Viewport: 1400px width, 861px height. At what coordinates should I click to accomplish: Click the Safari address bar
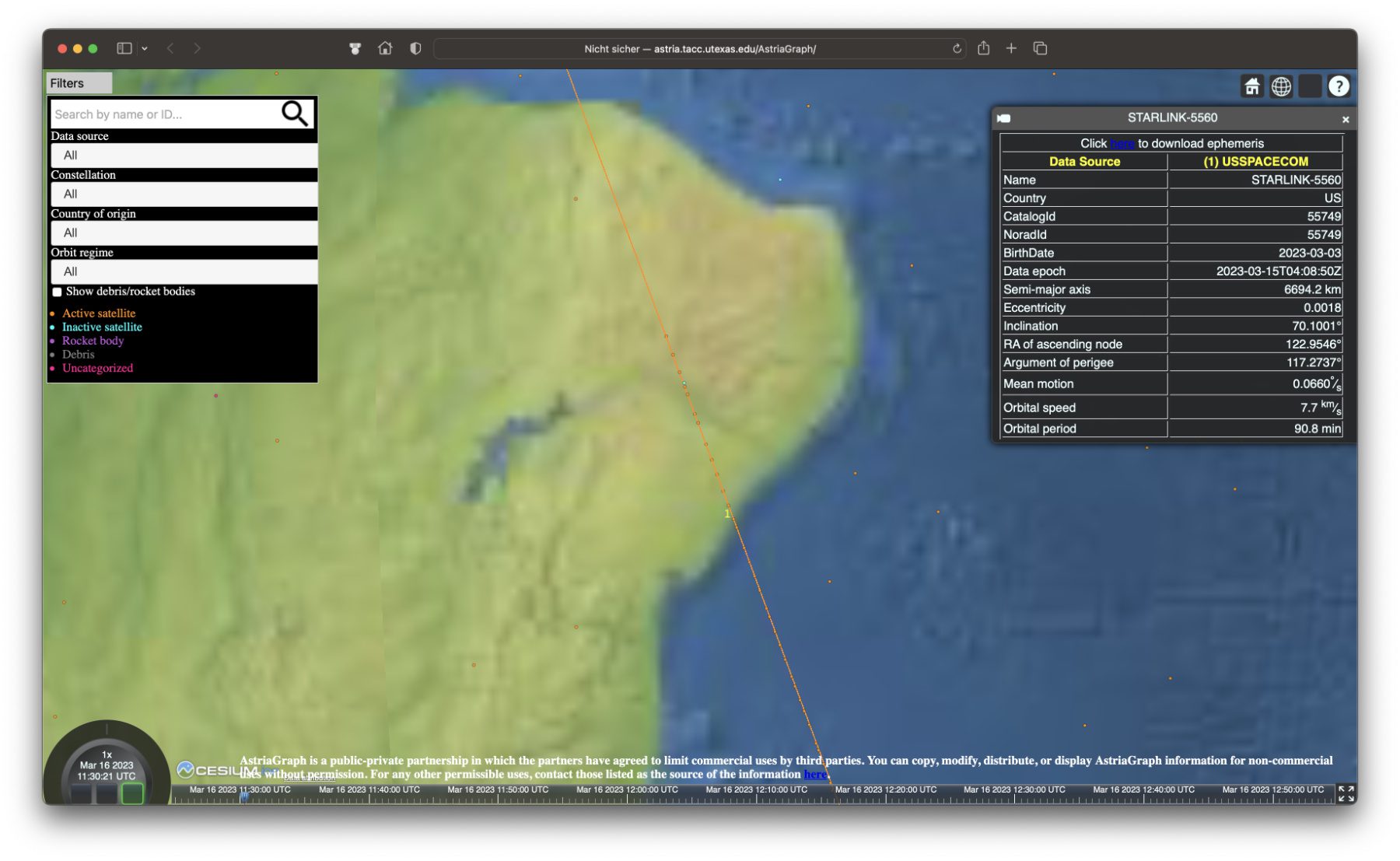[x=699, y=48]
